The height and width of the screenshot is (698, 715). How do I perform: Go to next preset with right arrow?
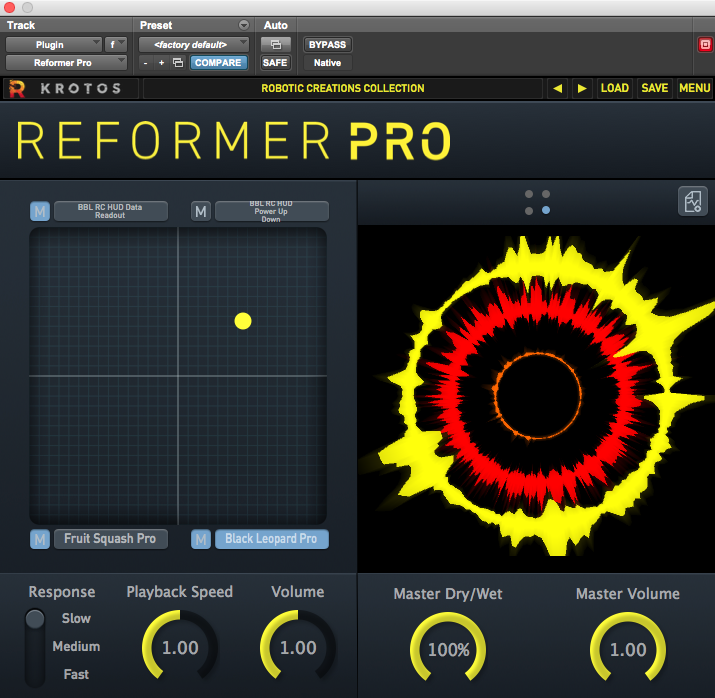(x=582, y=88)
